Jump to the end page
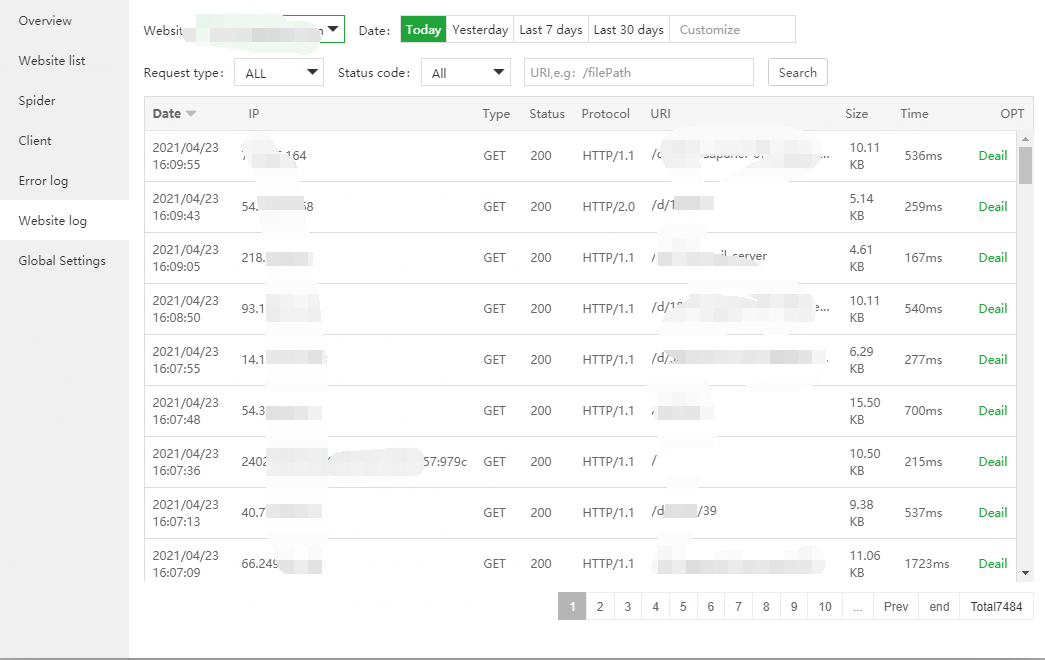The image size is (1045, 660). (939, 607)
